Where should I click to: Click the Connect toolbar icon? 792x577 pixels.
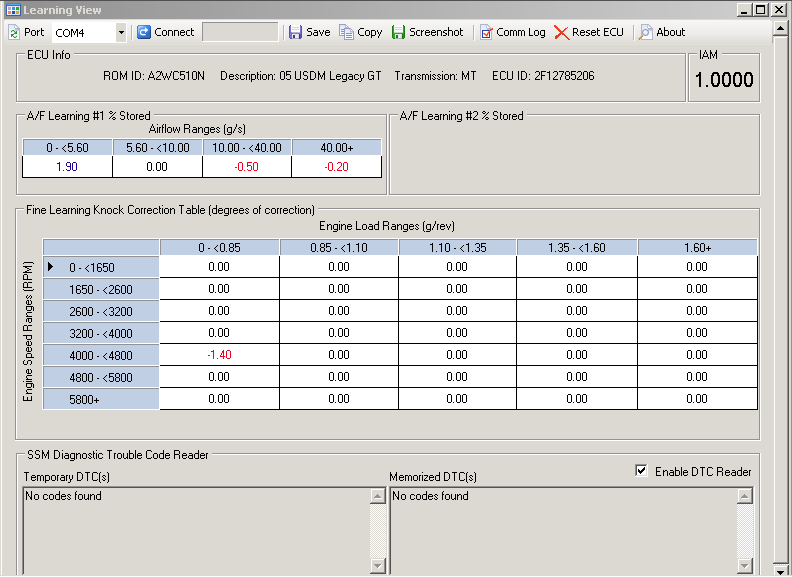(144, 32)
